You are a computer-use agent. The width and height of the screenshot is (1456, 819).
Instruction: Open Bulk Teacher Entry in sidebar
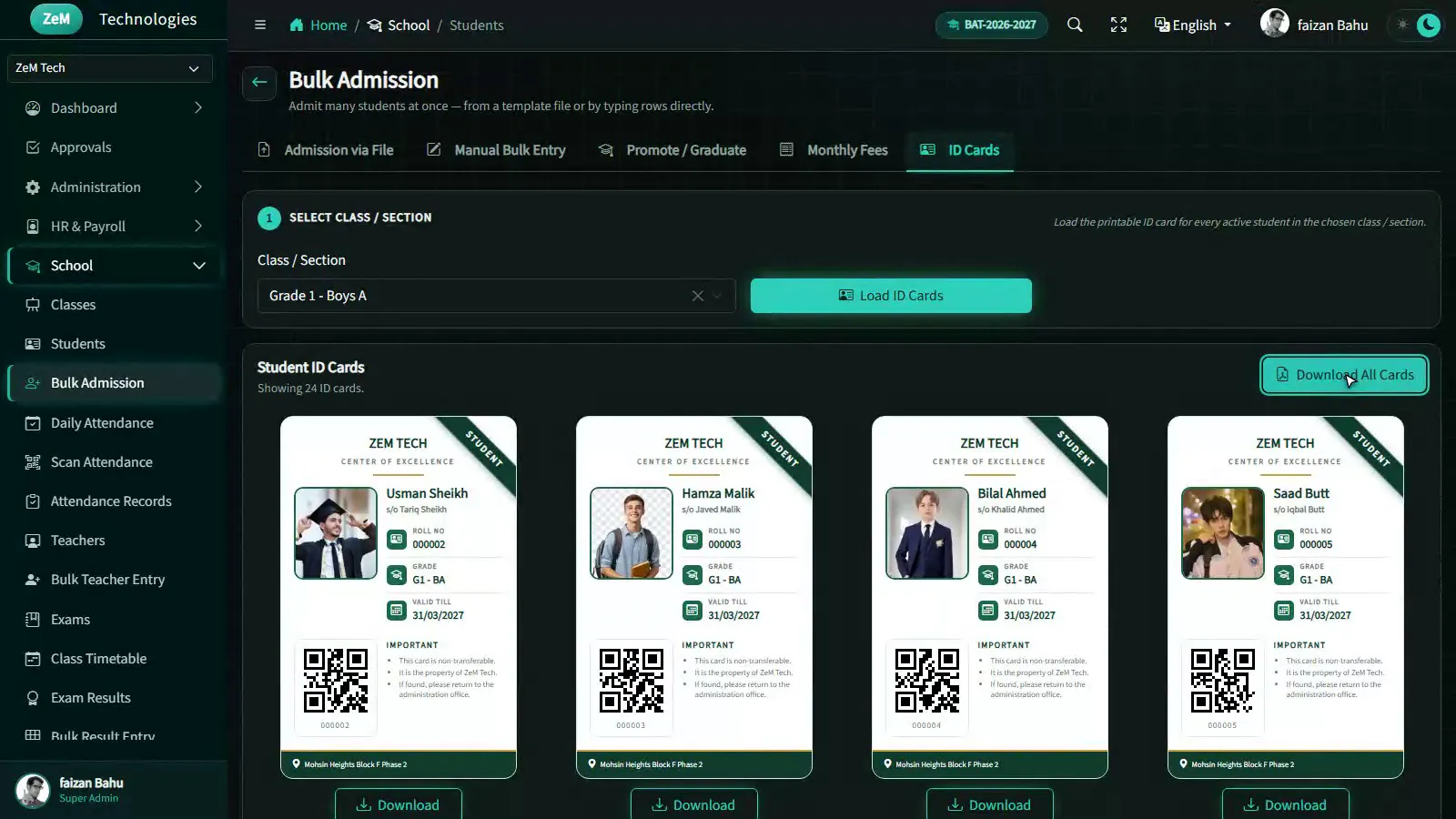(x=114, y=580)
